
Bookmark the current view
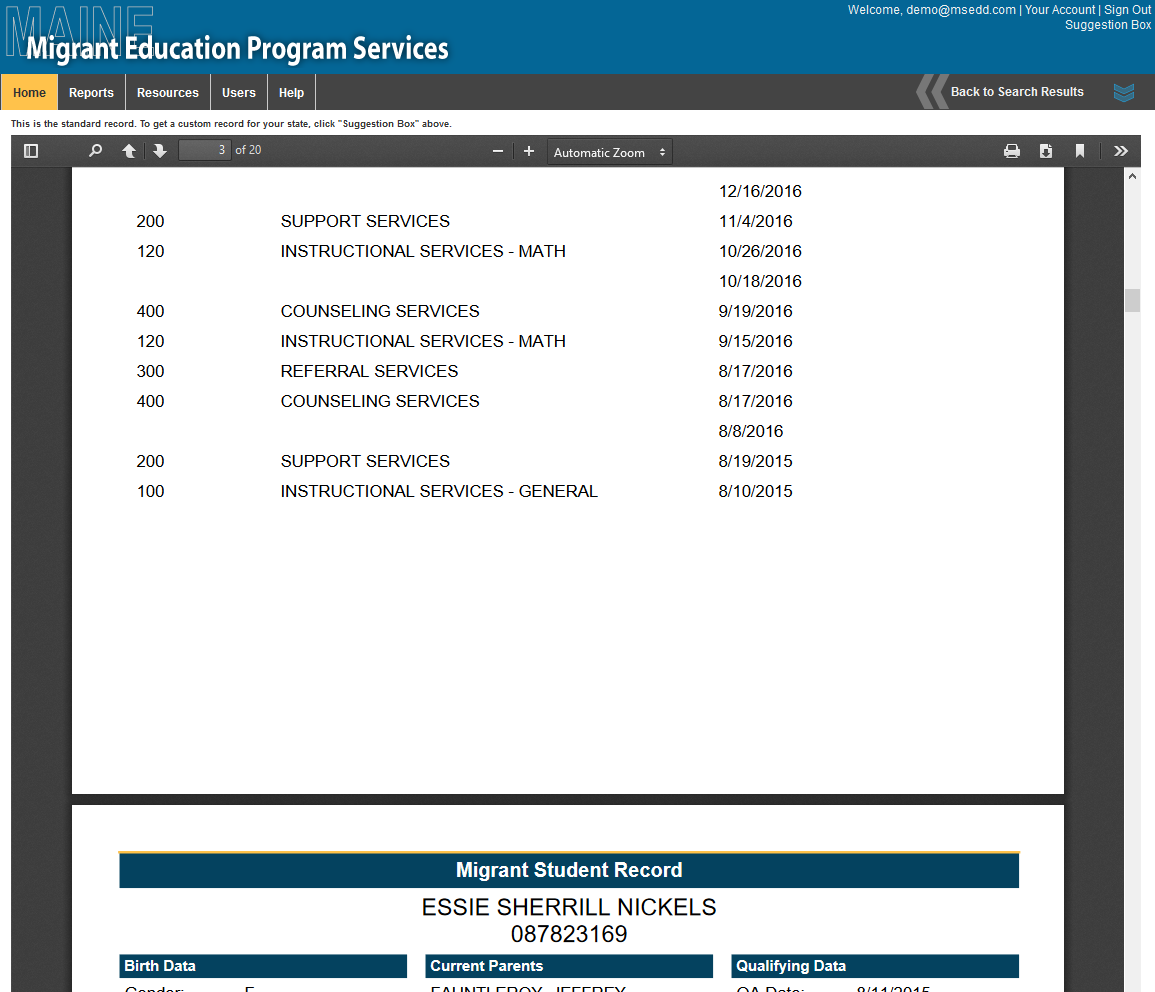[1080, 150]
